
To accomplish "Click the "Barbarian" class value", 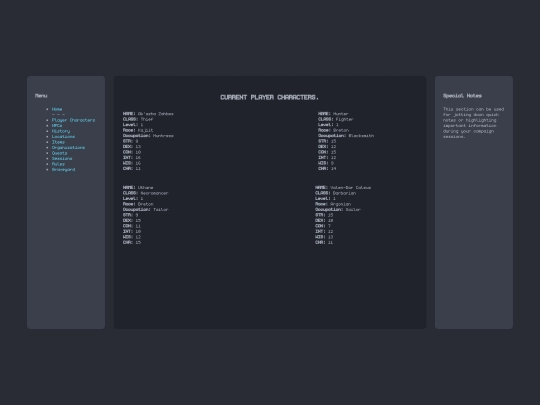I will click(x=344, y=193).
